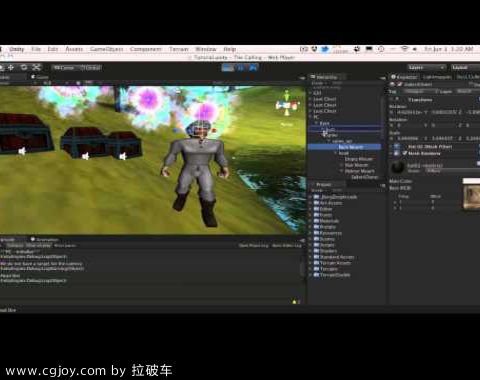Image resolution: width=480 pixels, height=380 pixels.
Task: Open the Layers dropdown
Action: click(x=426, y=68)
